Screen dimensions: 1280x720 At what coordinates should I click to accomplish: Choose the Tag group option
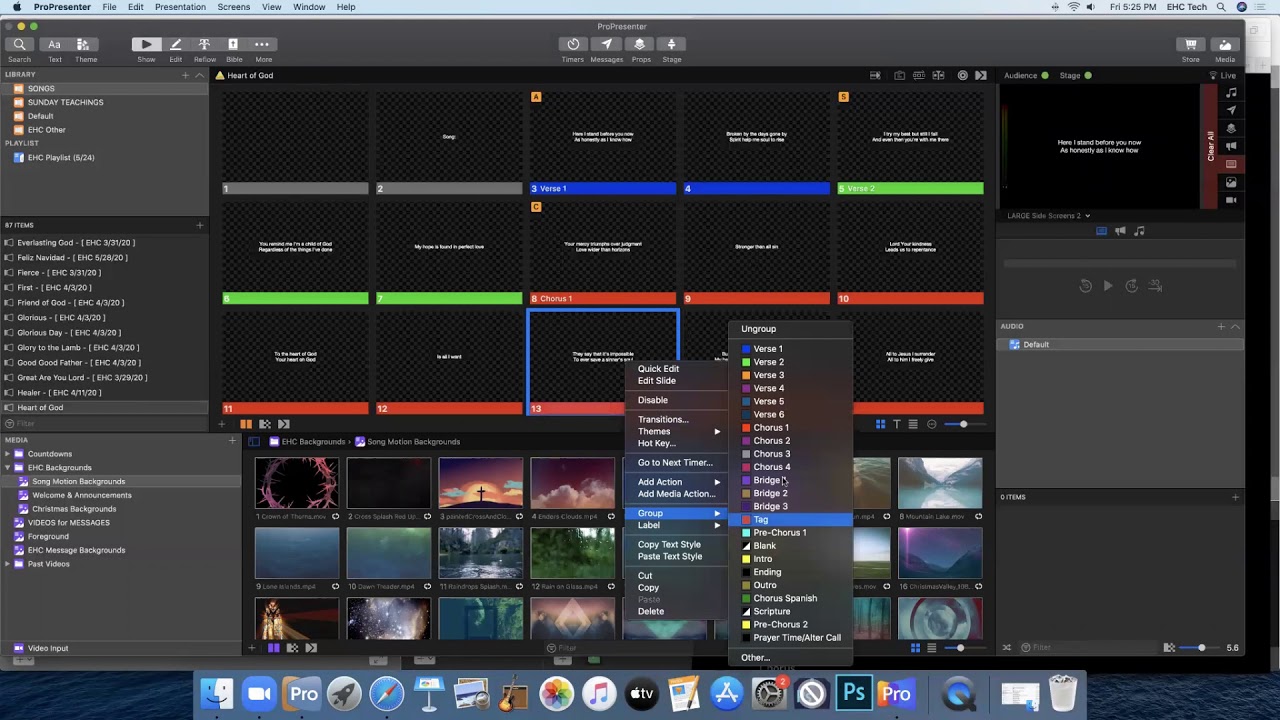tap(790, 520)
